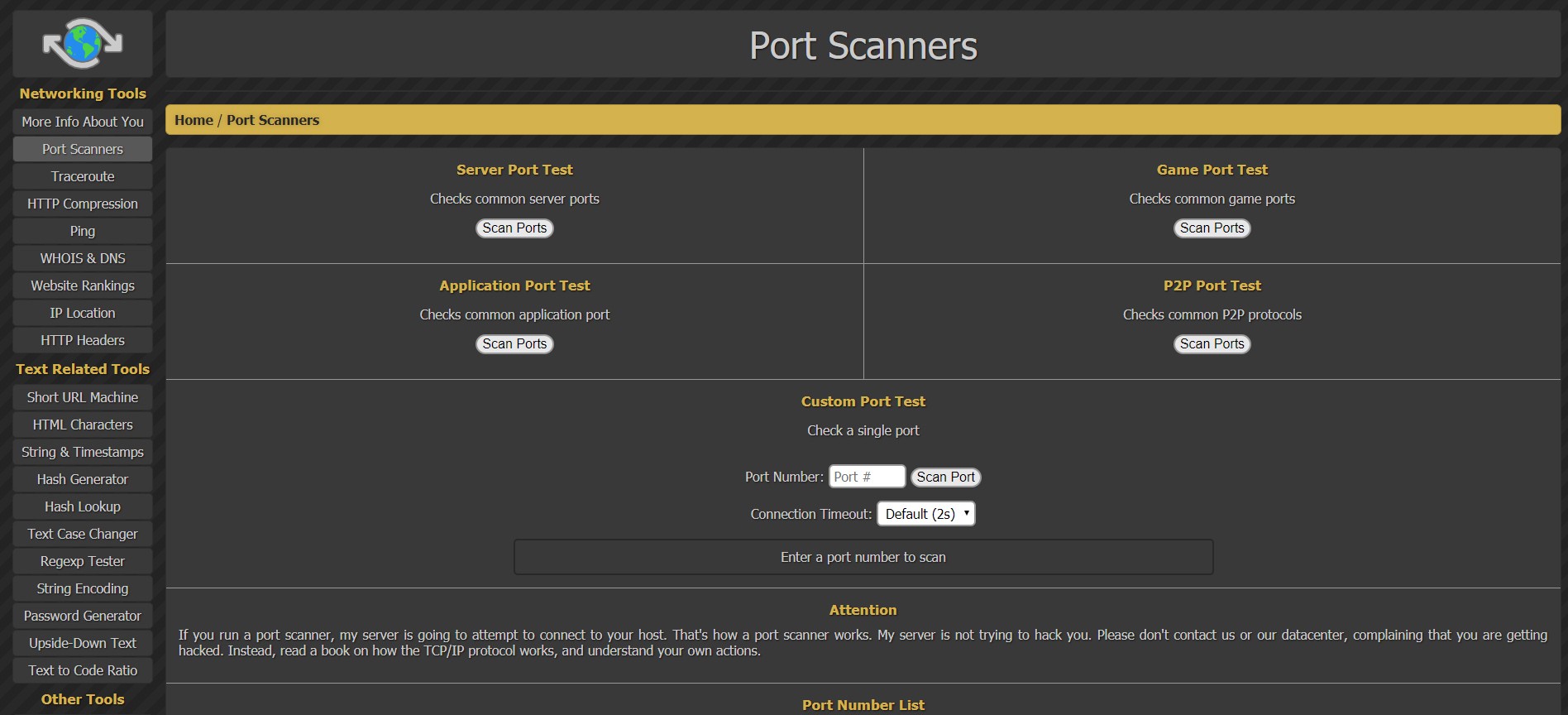Open HTTP Headers tool
This screenshot has height=715, width=1568.
(x=83, y=340)
